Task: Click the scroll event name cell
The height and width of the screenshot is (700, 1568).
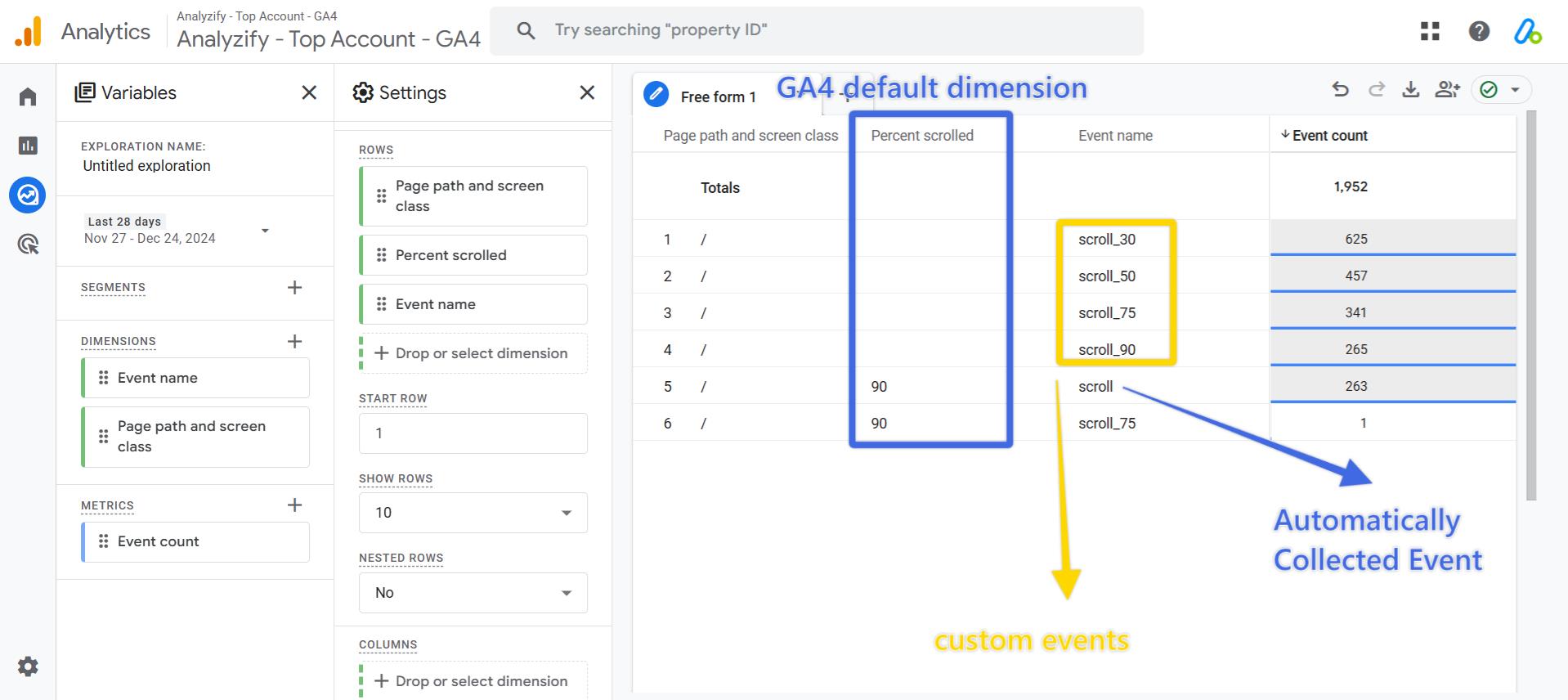Action: point(1095,387)
